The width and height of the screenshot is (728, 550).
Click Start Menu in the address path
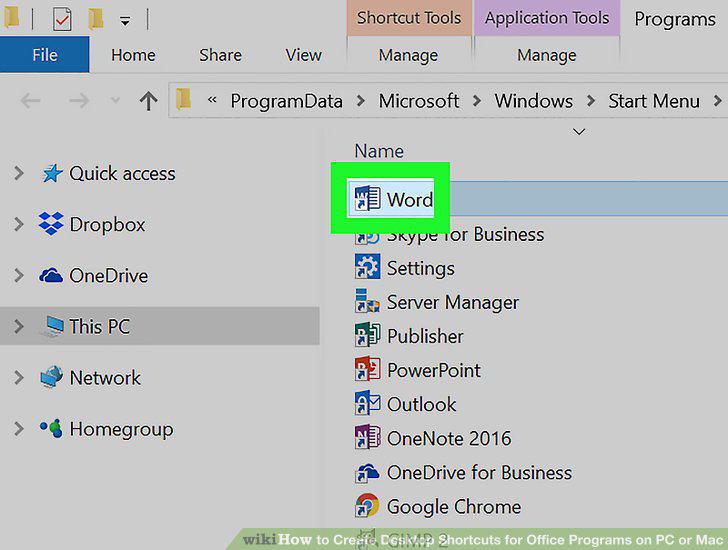(x=654, y=101)
